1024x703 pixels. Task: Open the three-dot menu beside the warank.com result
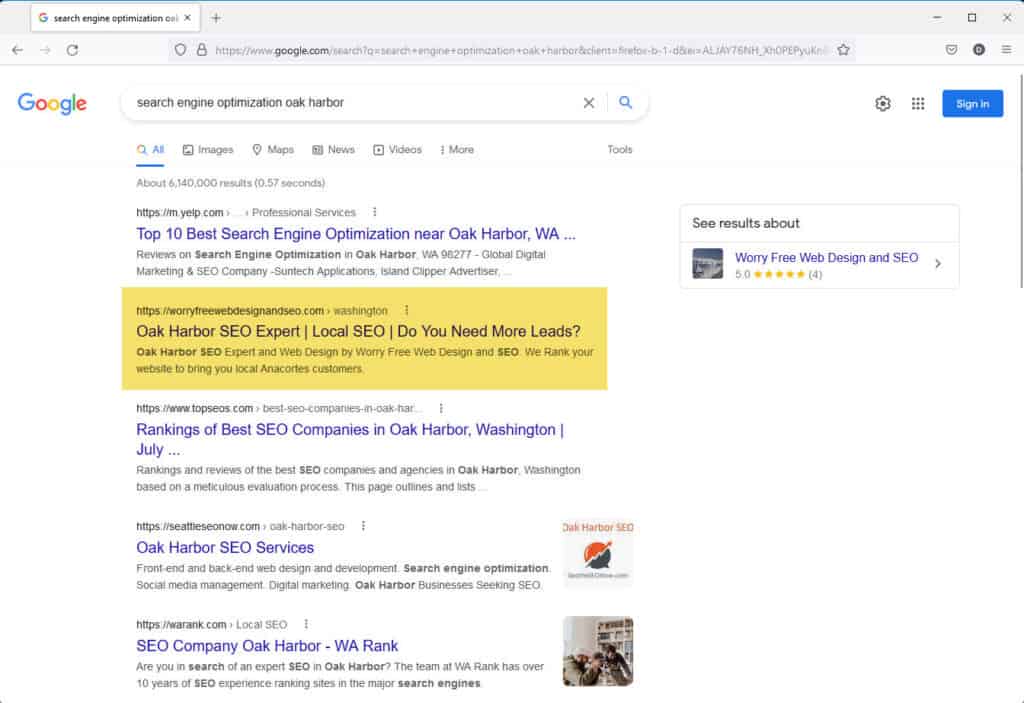coord(306,624)
